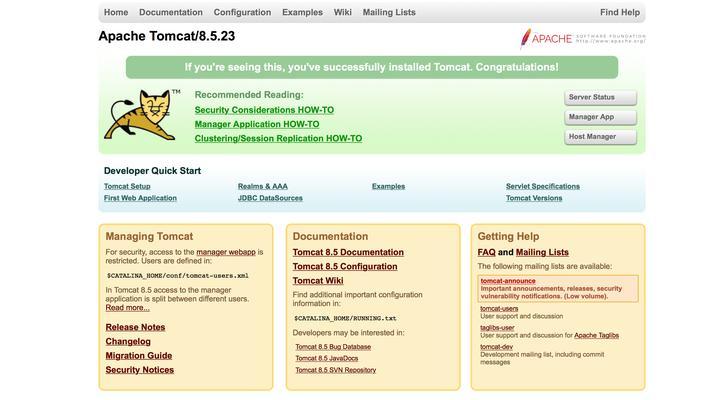
Task: Open Tomcat 8.5 SVN Repository link
Action: tap(336, 370)
